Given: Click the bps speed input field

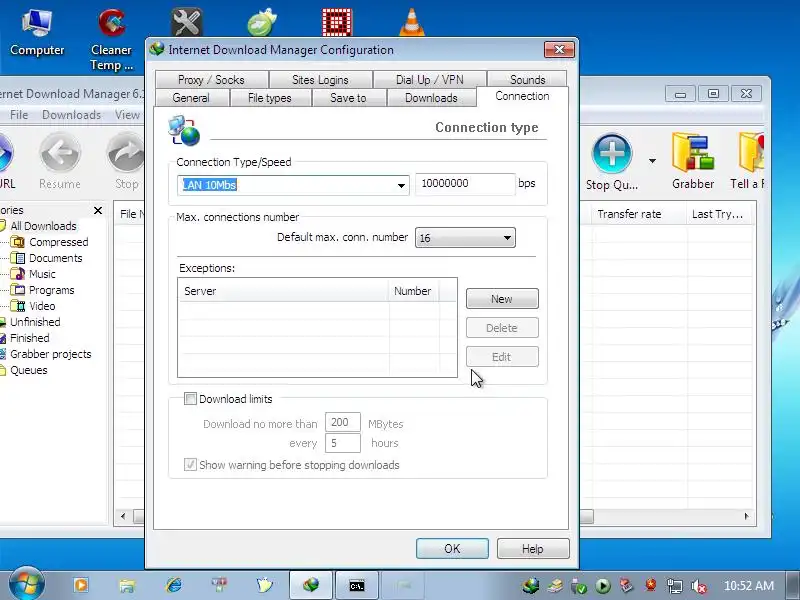Looking at the screenshot, I should (x=465, y=184).
